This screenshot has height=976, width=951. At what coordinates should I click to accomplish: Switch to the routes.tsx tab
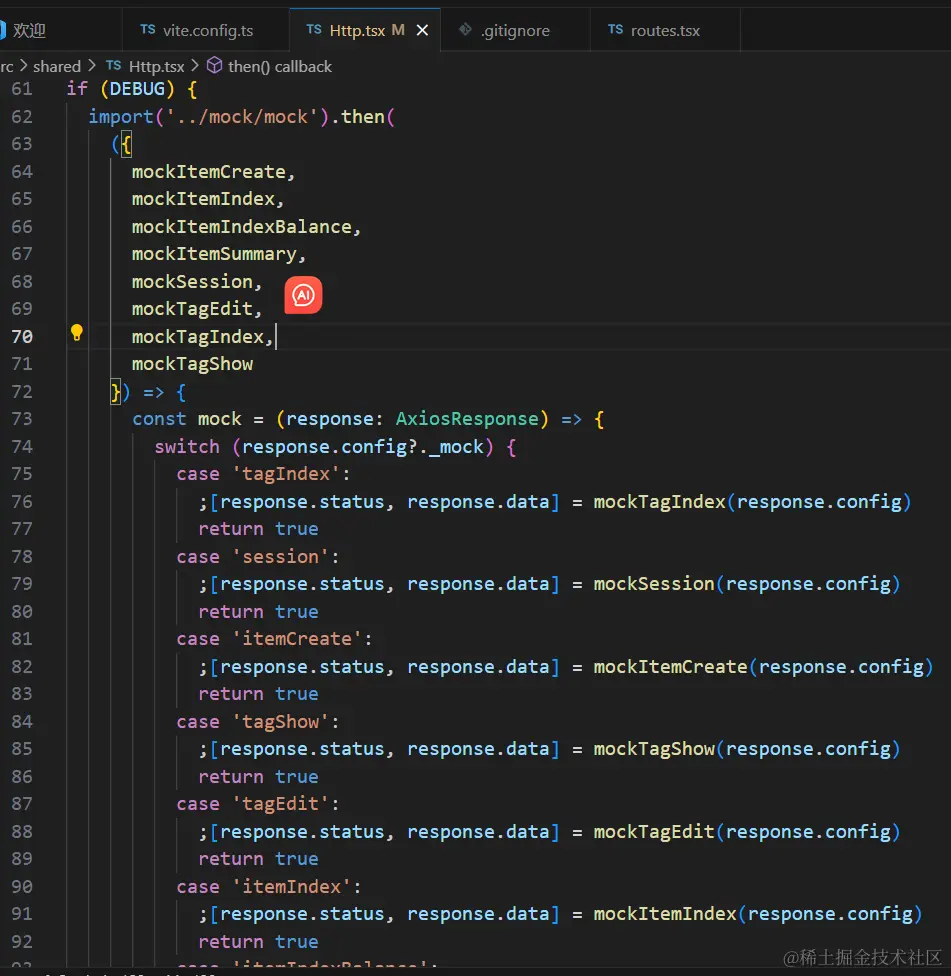coord(665,30)
